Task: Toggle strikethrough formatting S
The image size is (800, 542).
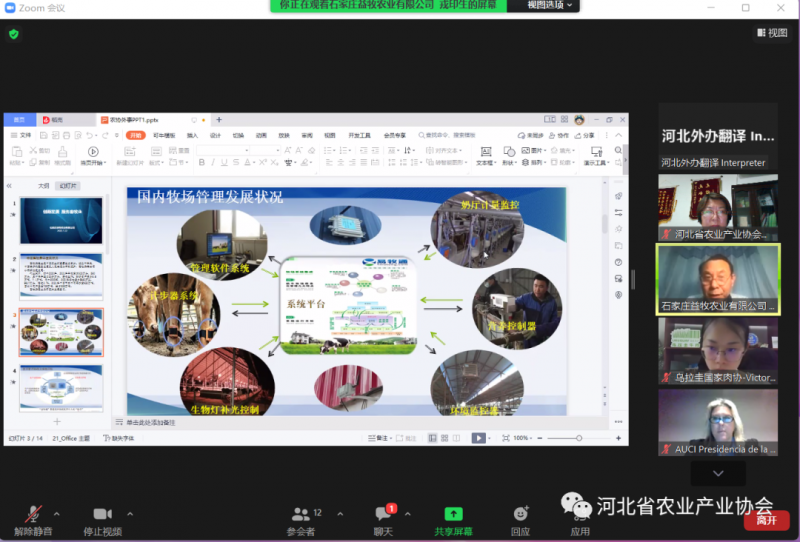Action: (x=236, y=162)
